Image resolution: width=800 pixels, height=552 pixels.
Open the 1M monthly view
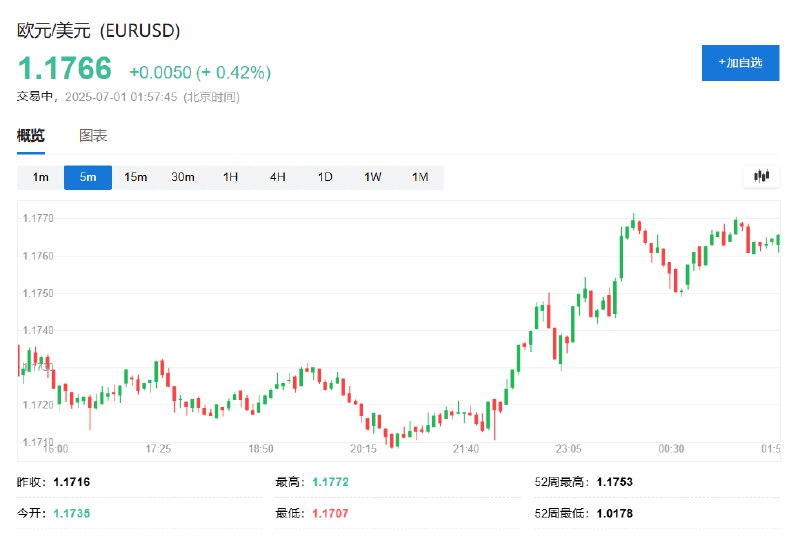[420, 177]
